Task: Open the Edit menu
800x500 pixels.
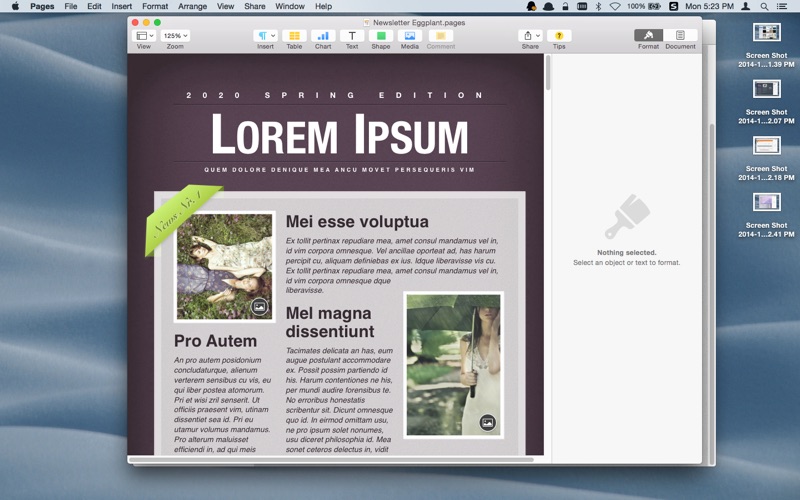Action: (94, 6)
